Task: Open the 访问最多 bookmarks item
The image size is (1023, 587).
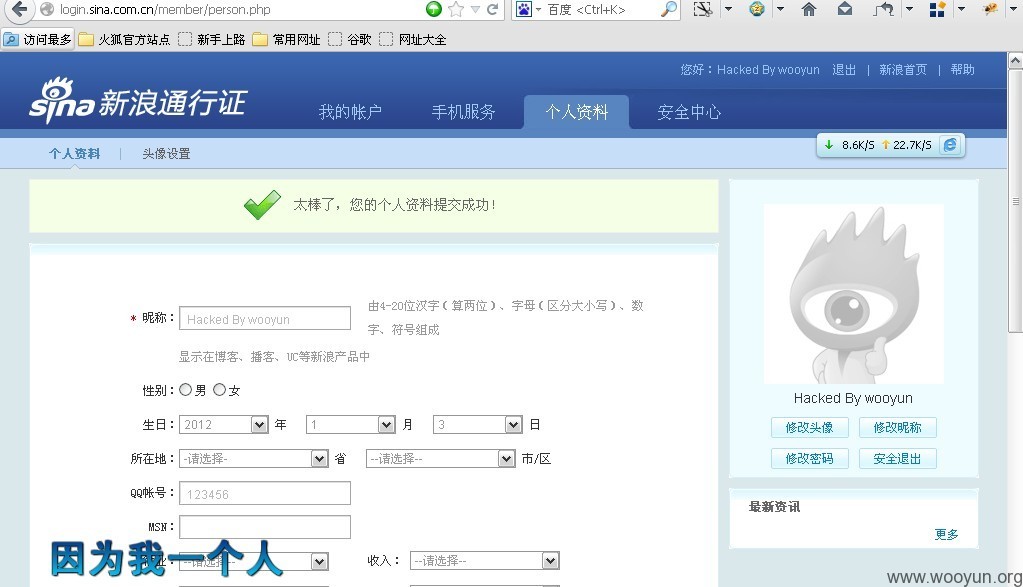Action: click(38, 39)
